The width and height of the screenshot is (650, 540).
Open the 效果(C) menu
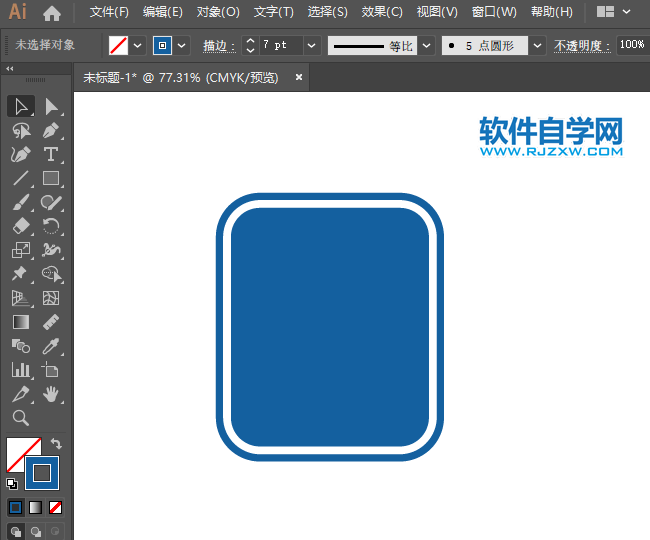tap(381, 13)
